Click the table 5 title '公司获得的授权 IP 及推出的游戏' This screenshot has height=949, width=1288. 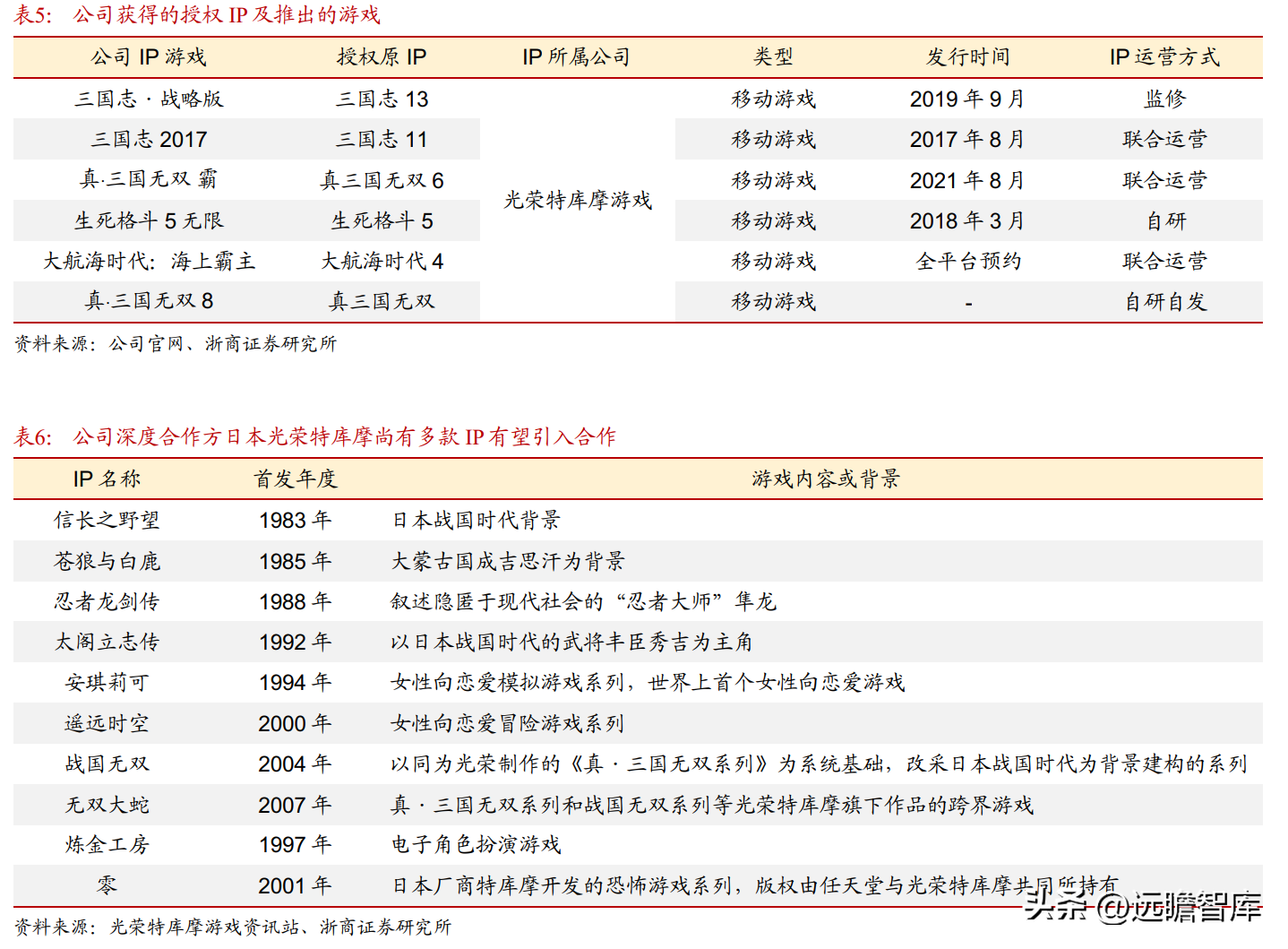pyautogui.click(x=227, y=14)
